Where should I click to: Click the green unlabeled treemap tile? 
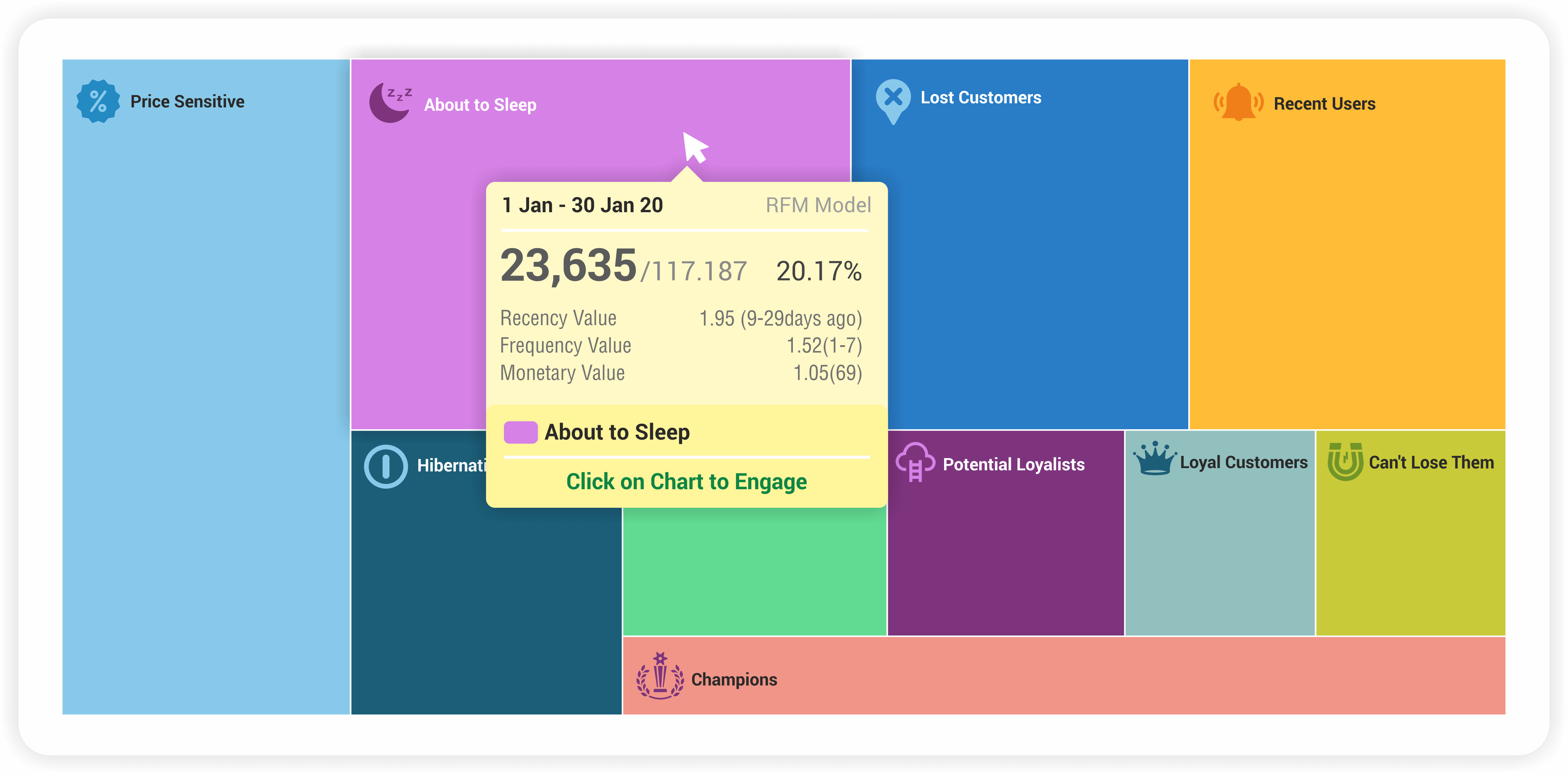754,572
